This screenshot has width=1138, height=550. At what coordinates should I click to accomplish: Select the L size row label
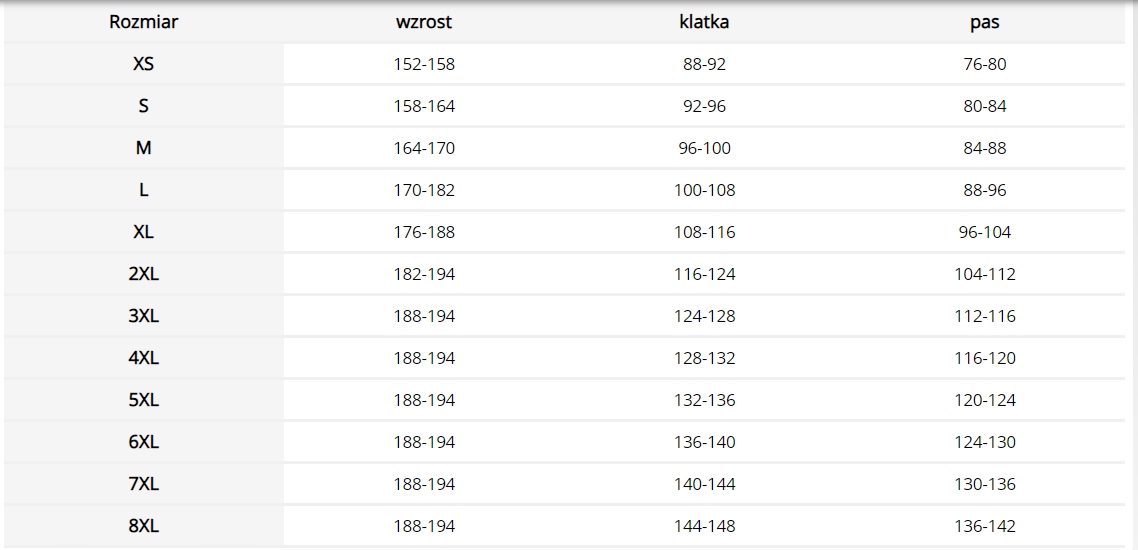pyautogui.click(x=144, y=190)
